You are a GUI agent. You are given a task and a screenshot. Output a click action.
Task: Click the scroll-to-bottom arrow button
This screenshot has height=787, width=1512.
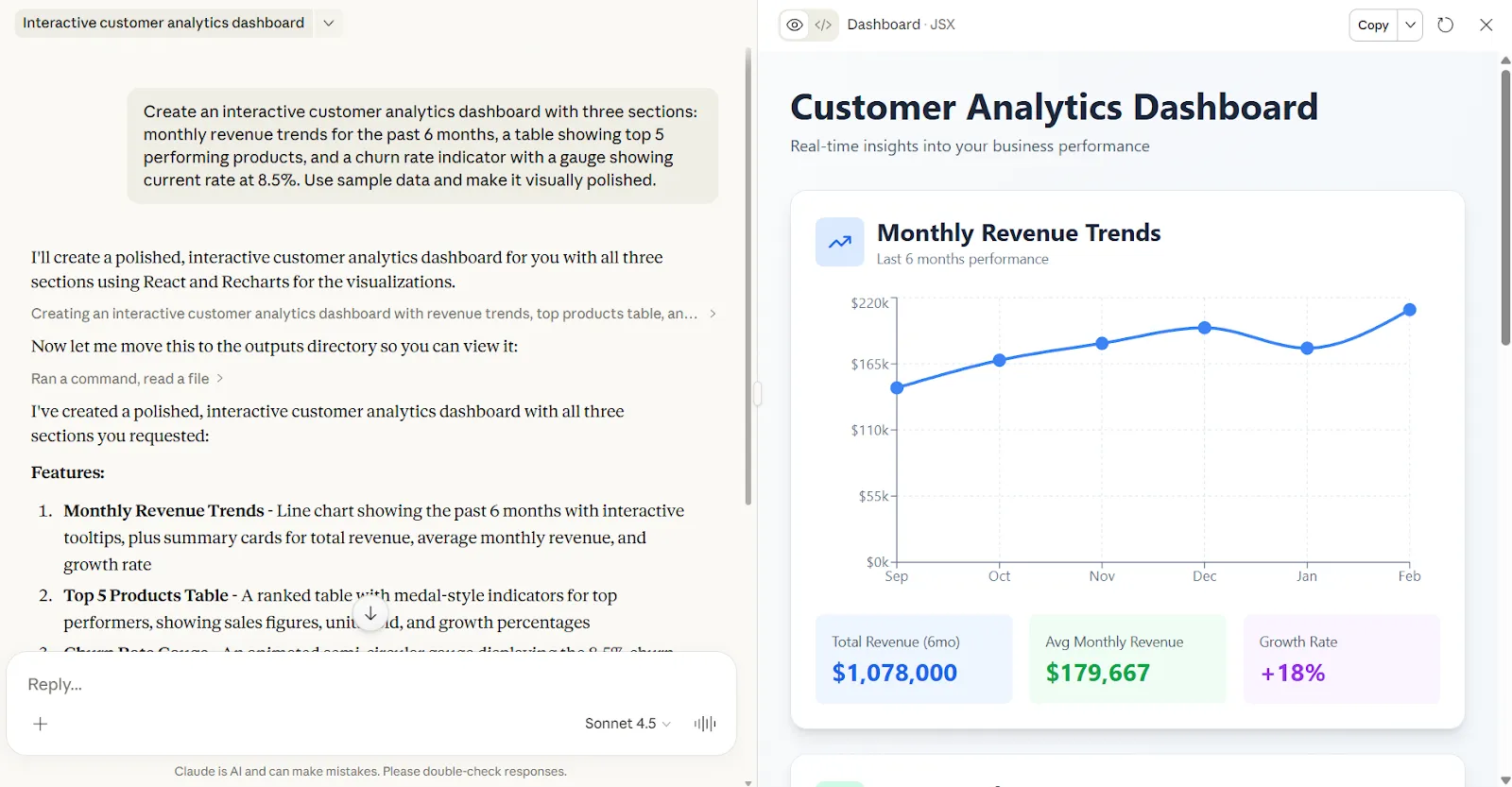(370, 614)
